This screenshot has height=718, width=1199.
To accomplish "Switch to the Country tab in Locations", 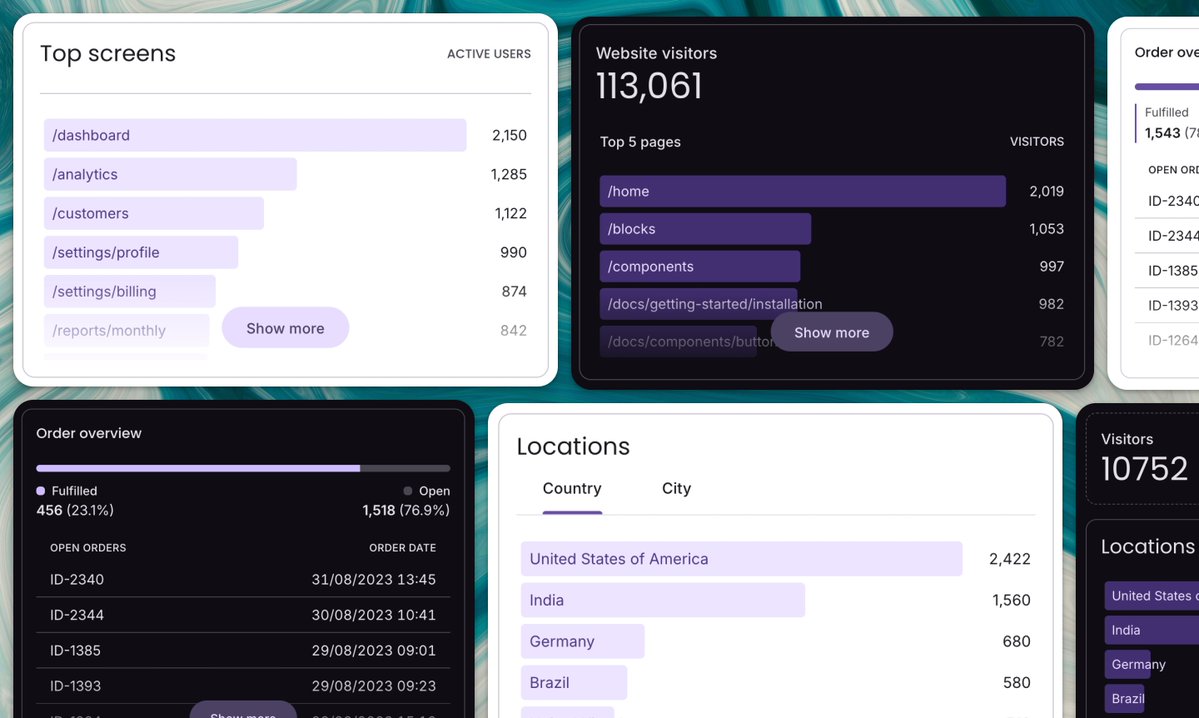I will click(572, 489).
